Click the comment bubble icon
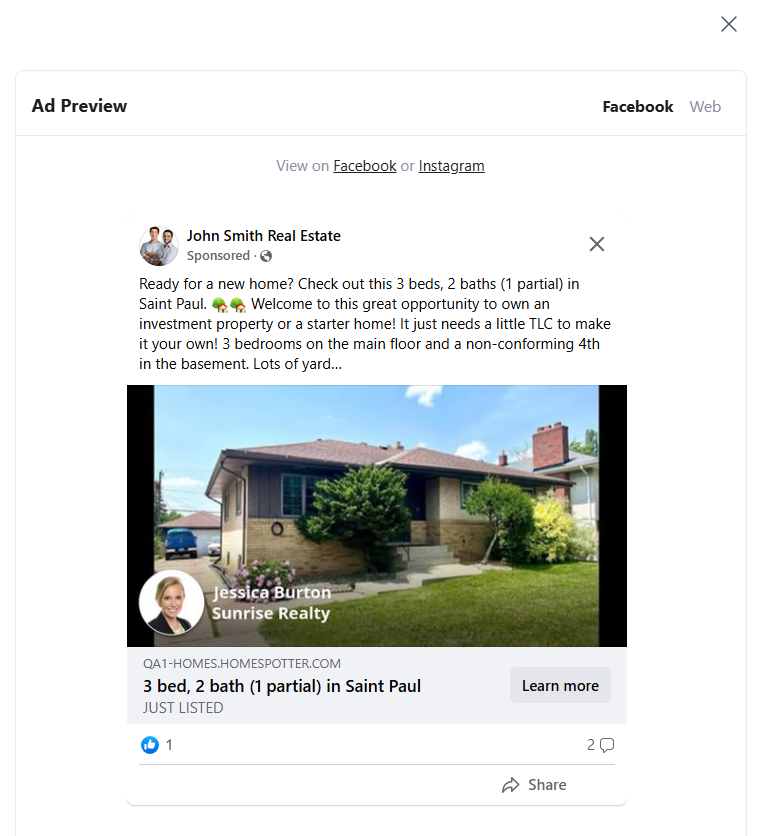The image size is (762, 836). 607,744
